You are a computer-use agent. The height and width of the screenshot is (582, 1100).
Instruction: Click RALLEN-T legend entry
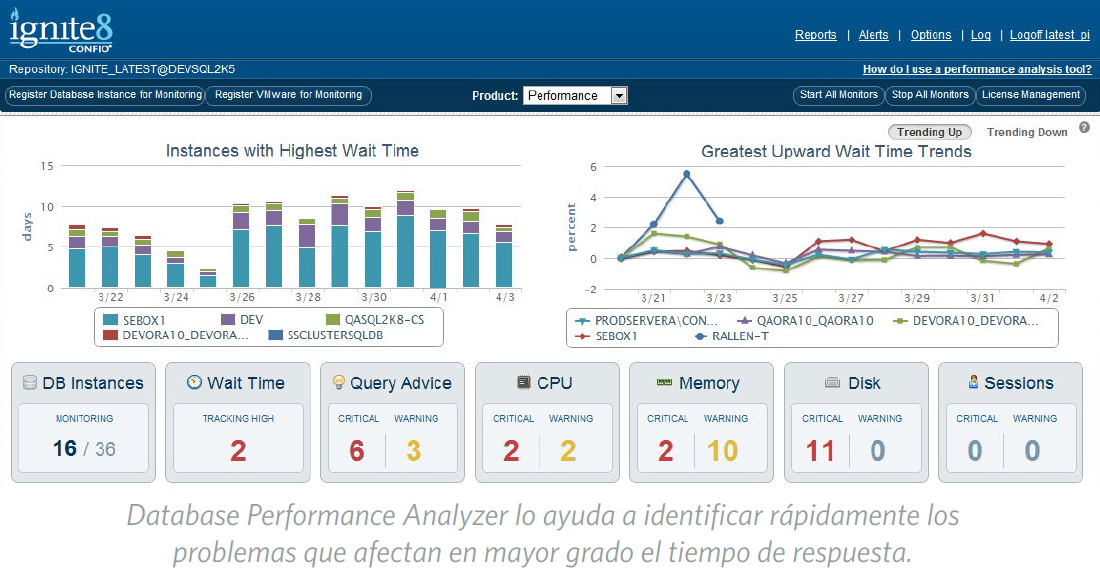click(732, 336)
